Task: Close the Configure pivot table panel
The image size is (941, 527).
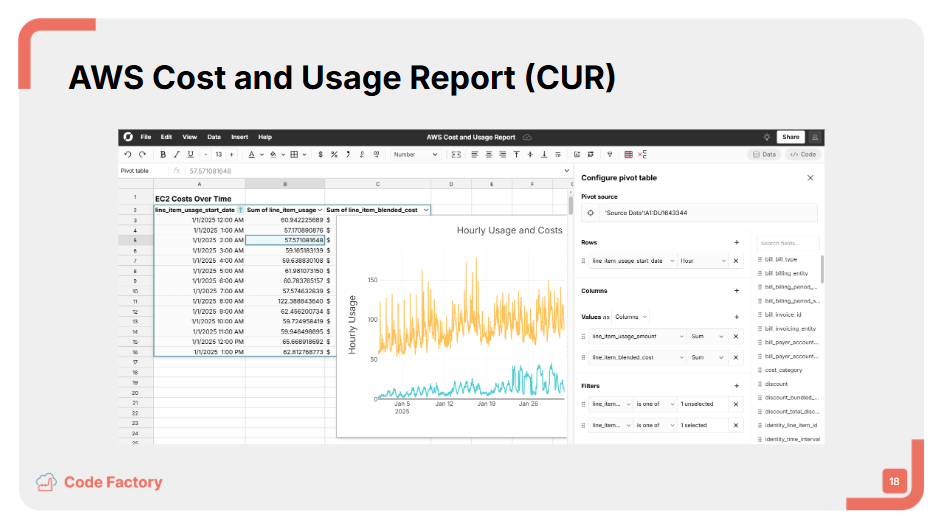Action: [x=810, y=178]
